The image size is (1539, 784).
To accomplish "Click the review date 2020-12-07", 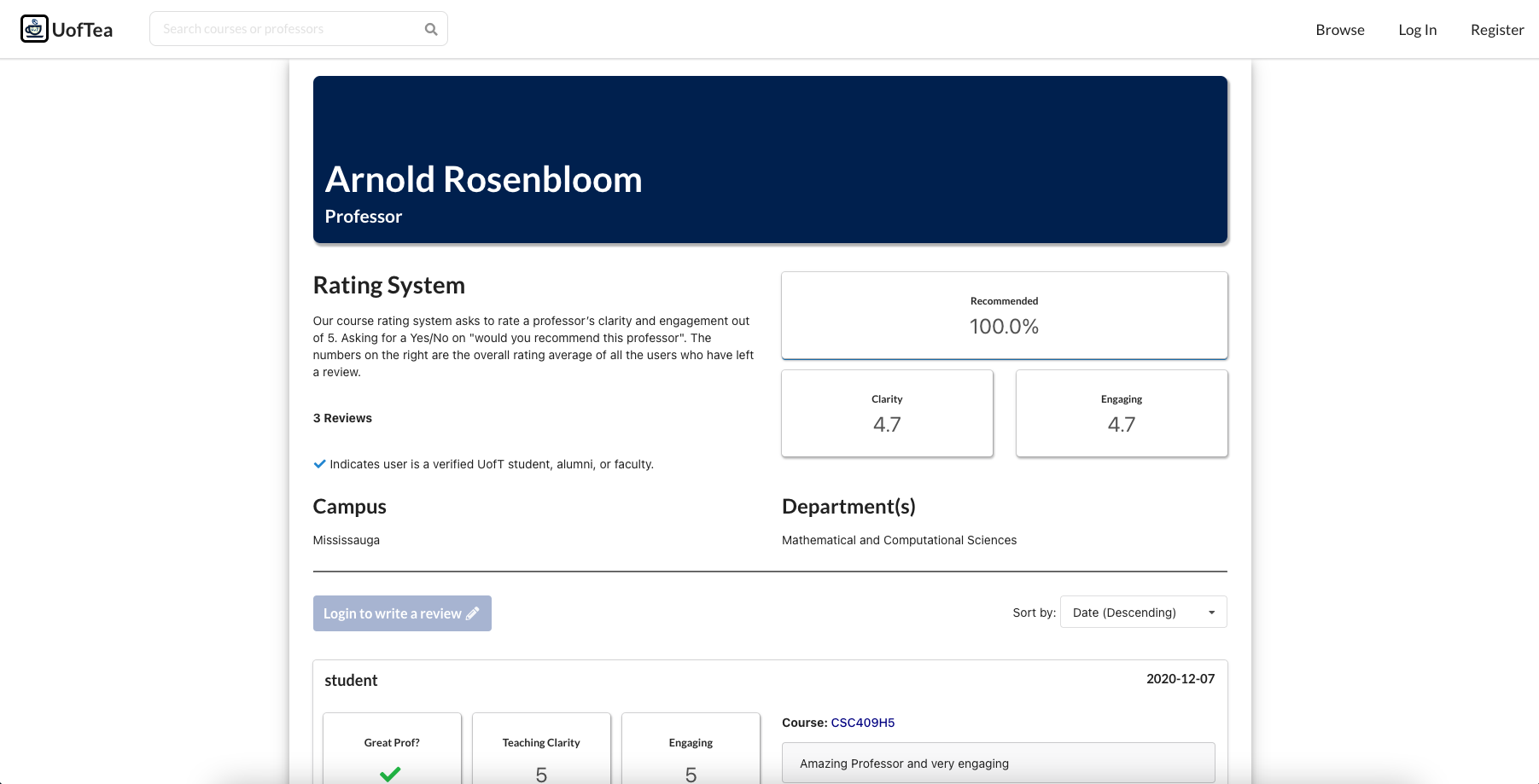I will click(1180, 679).
